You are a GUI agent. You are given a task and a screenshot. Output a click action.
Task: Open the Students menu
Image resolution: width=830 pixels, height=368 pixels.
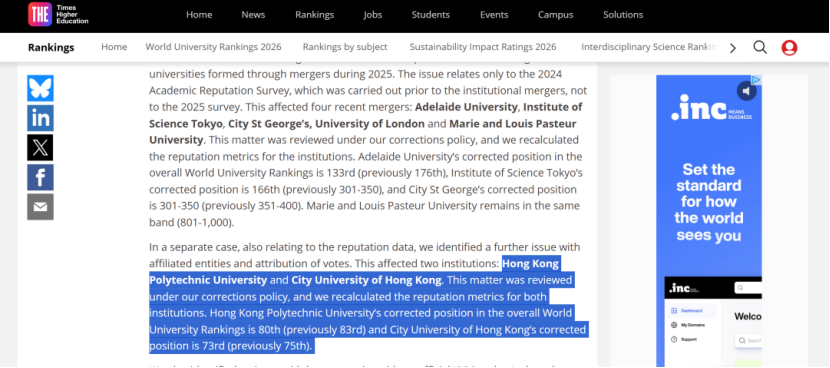pos(430,15)
